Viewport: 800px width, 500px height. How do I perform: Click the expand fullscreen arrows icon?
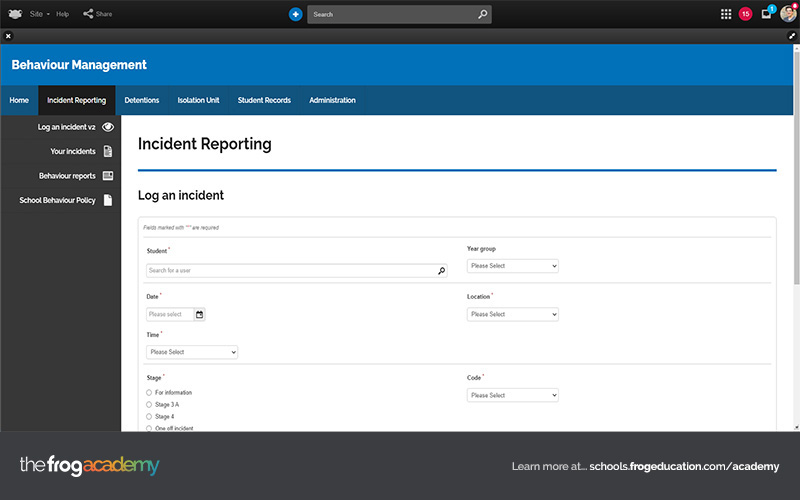(x=792, y=36)
